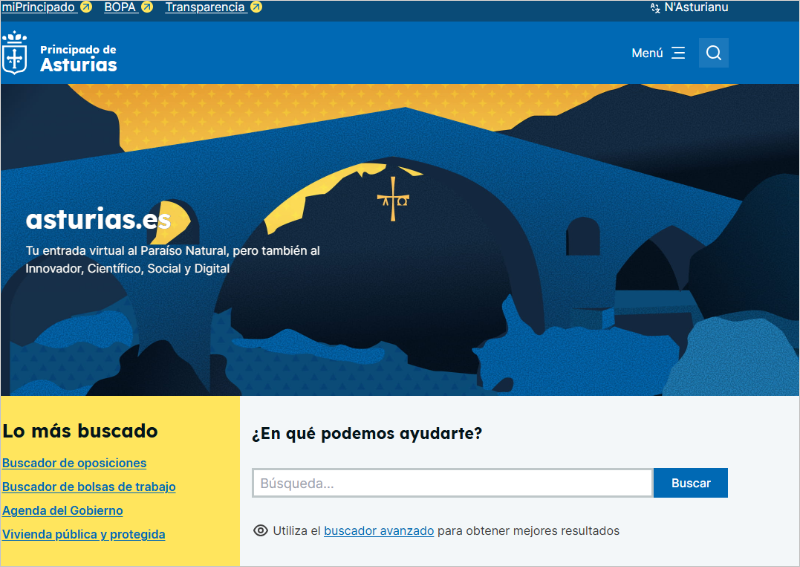Open the header search magnifier button
The height and width of the screenshot is (567, 800).
(x=713, y=53)
